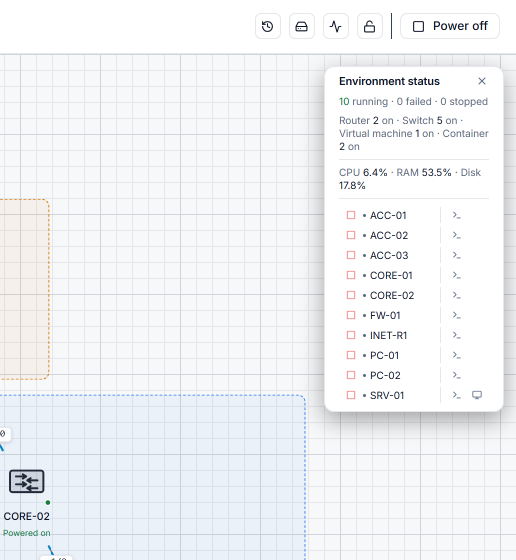
Task: Toggle the unlock padlock toolbar icon
Action: point(370,26)
